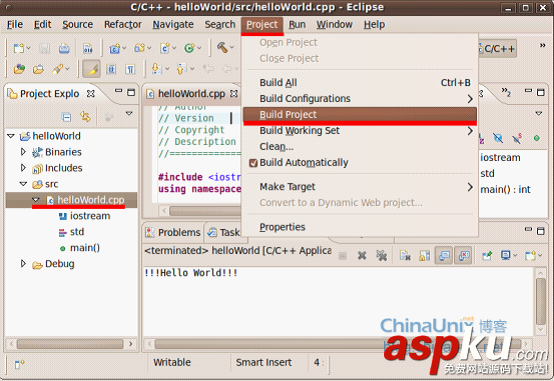This screenshot has width=554, height=381.
Task: Toggle the Build Automatically checkbox
Action: (x=253, y=163)
